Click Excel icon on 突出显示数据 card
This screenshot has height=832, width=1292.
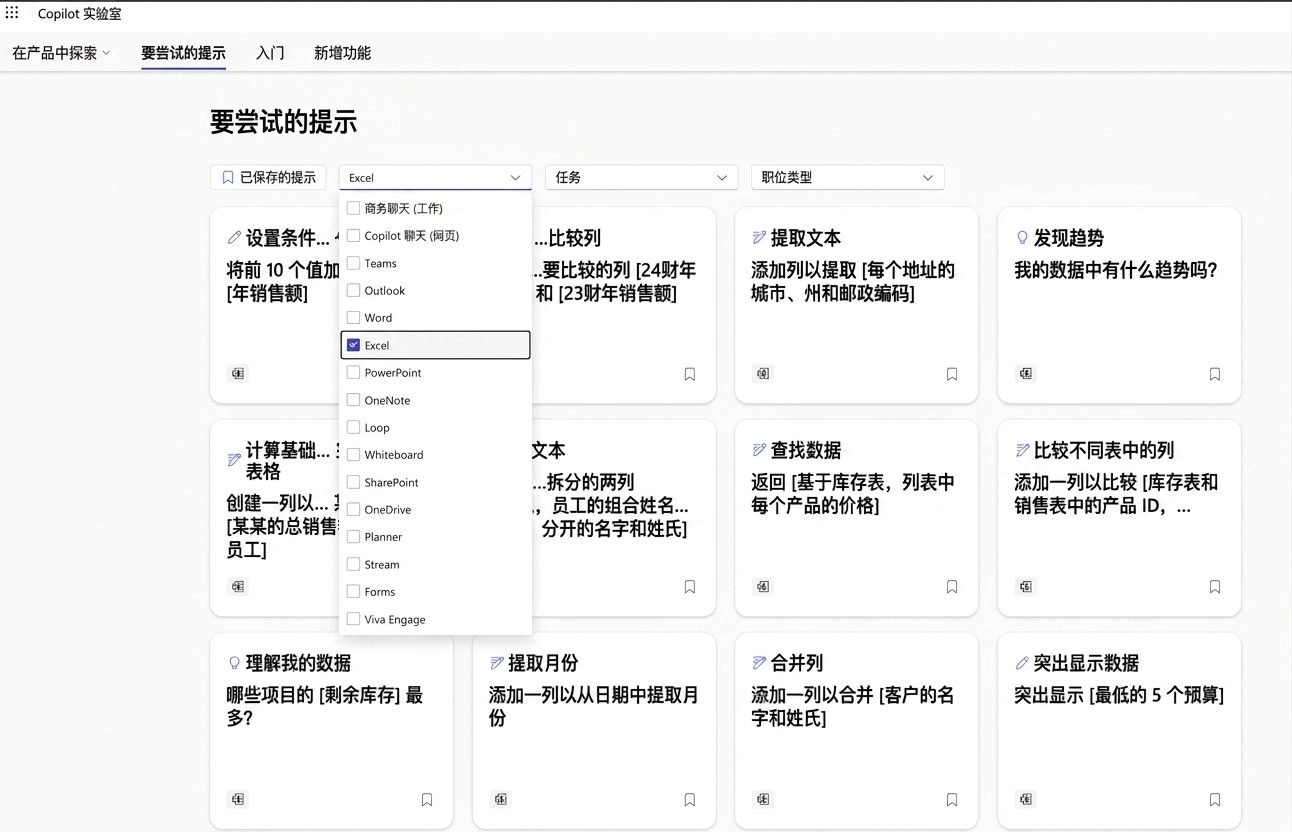tap(1026, 799)
